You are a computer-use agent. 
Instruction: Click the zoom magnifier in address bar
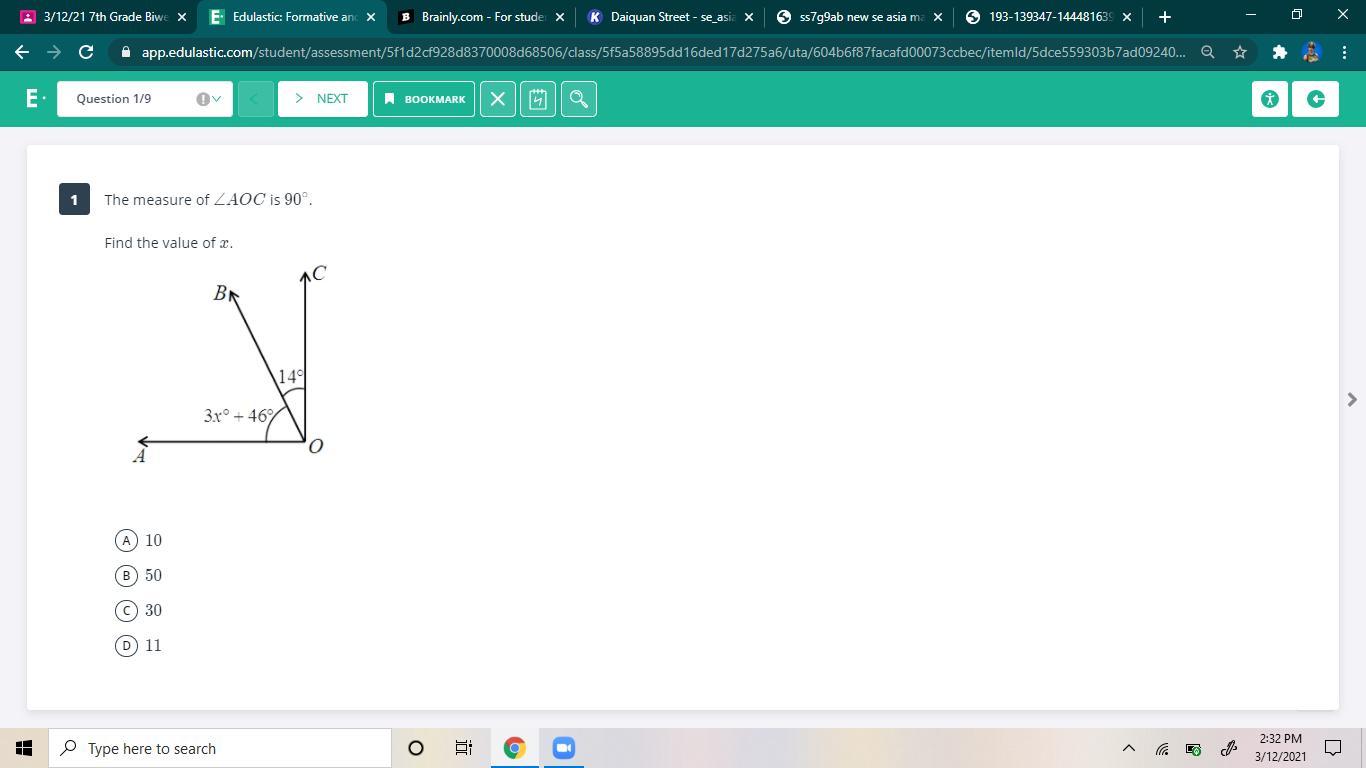[x=1208, y=52]
